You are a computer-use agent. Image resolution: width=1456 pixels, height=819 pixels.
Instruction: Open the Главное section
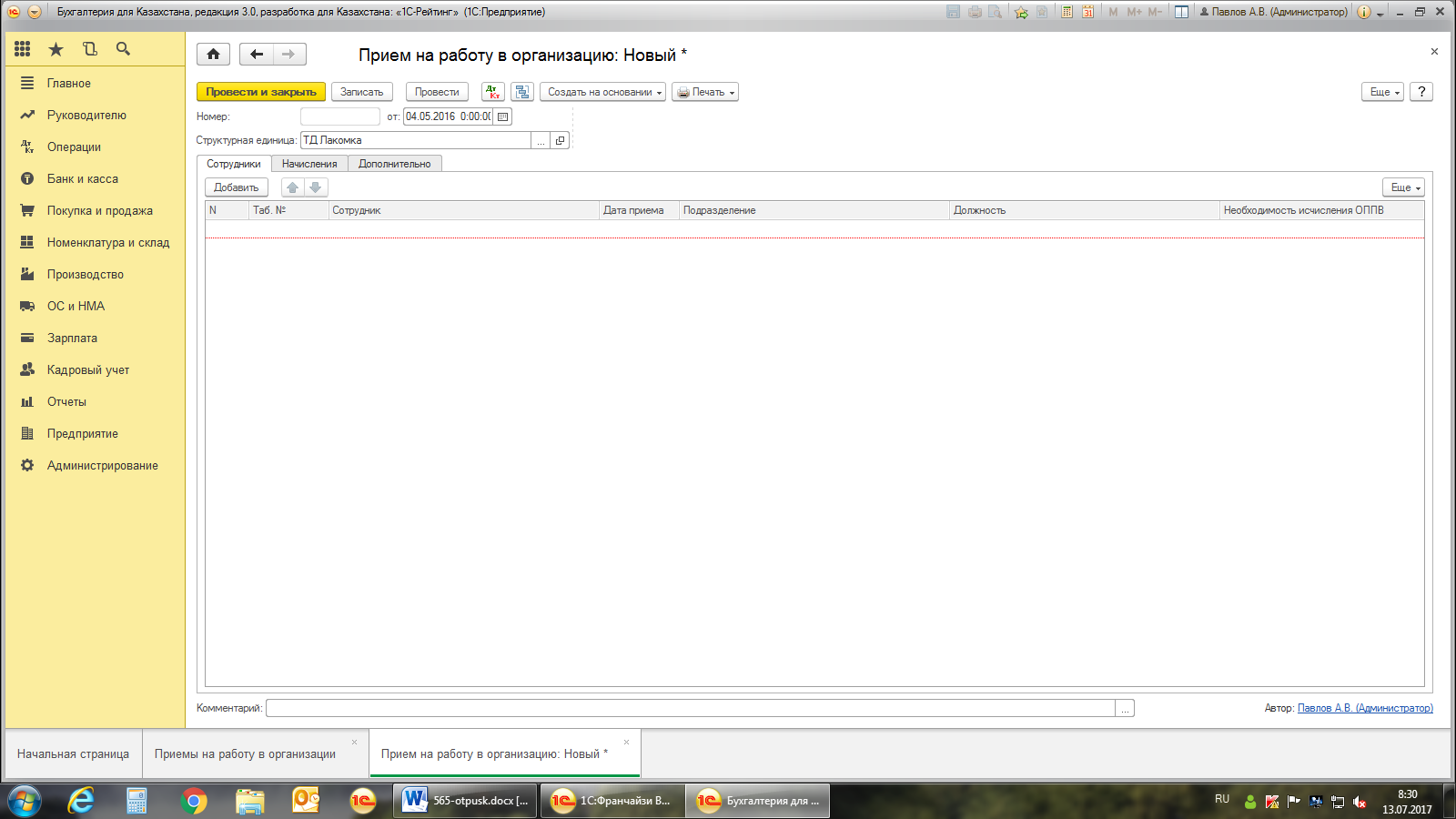tap(95, 83)
